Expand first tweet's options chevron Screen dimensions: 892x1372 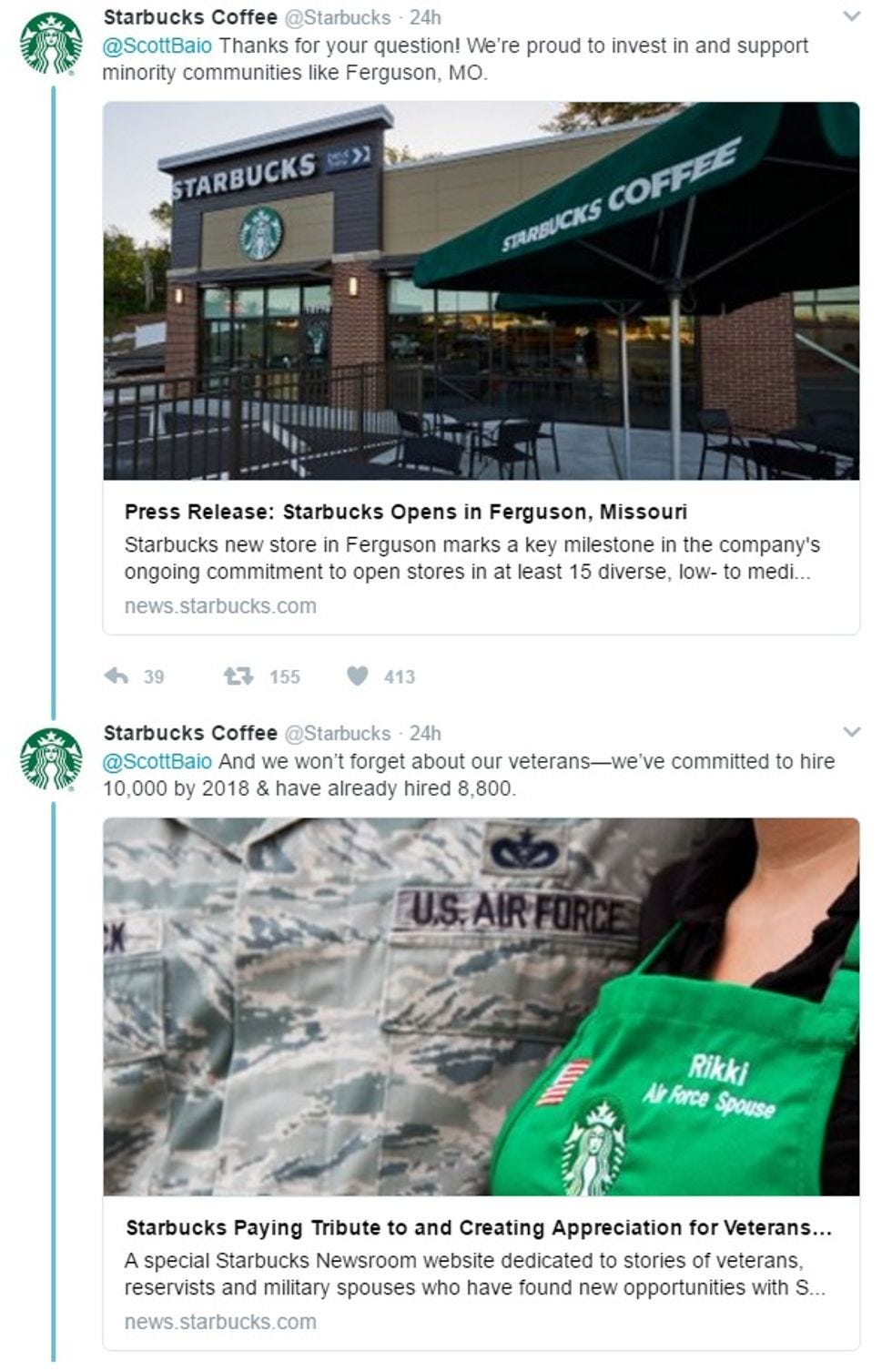tap(852, 16)
